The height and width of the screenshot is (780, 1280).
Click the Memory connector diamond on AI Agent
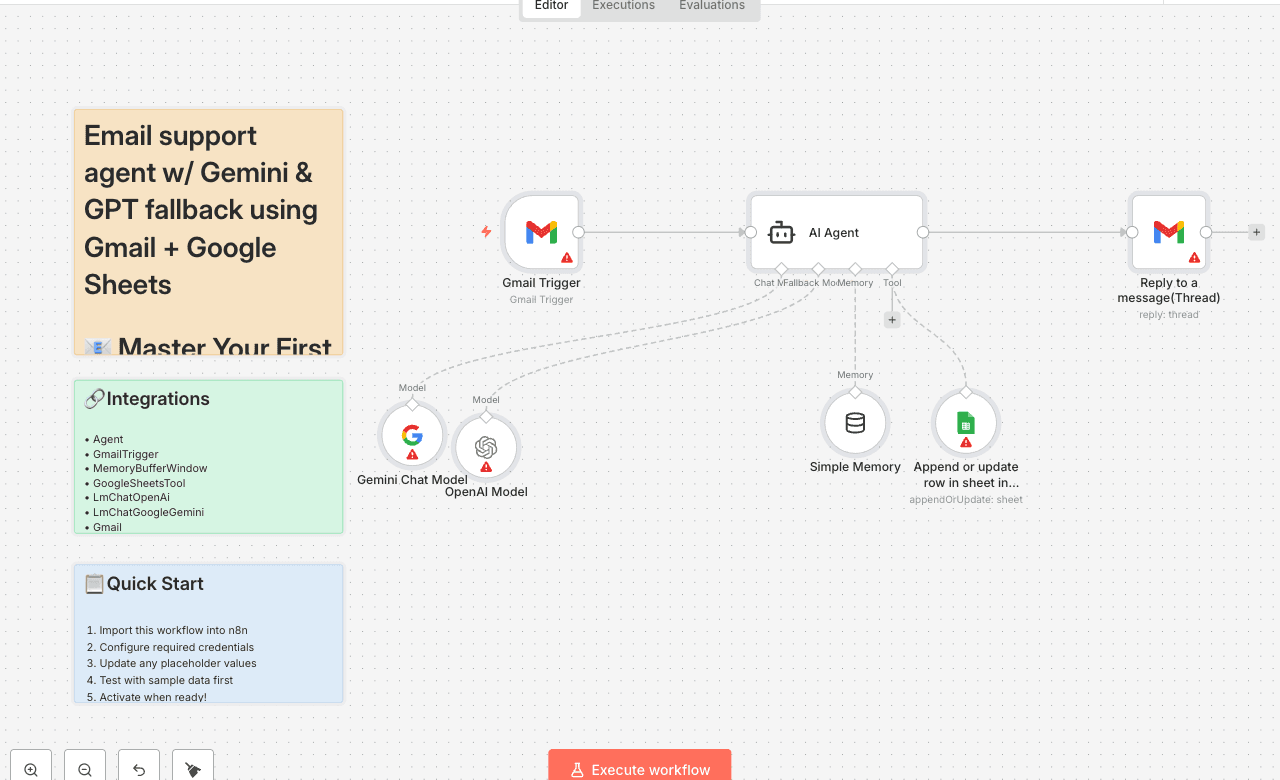click(x=855, y=268)
